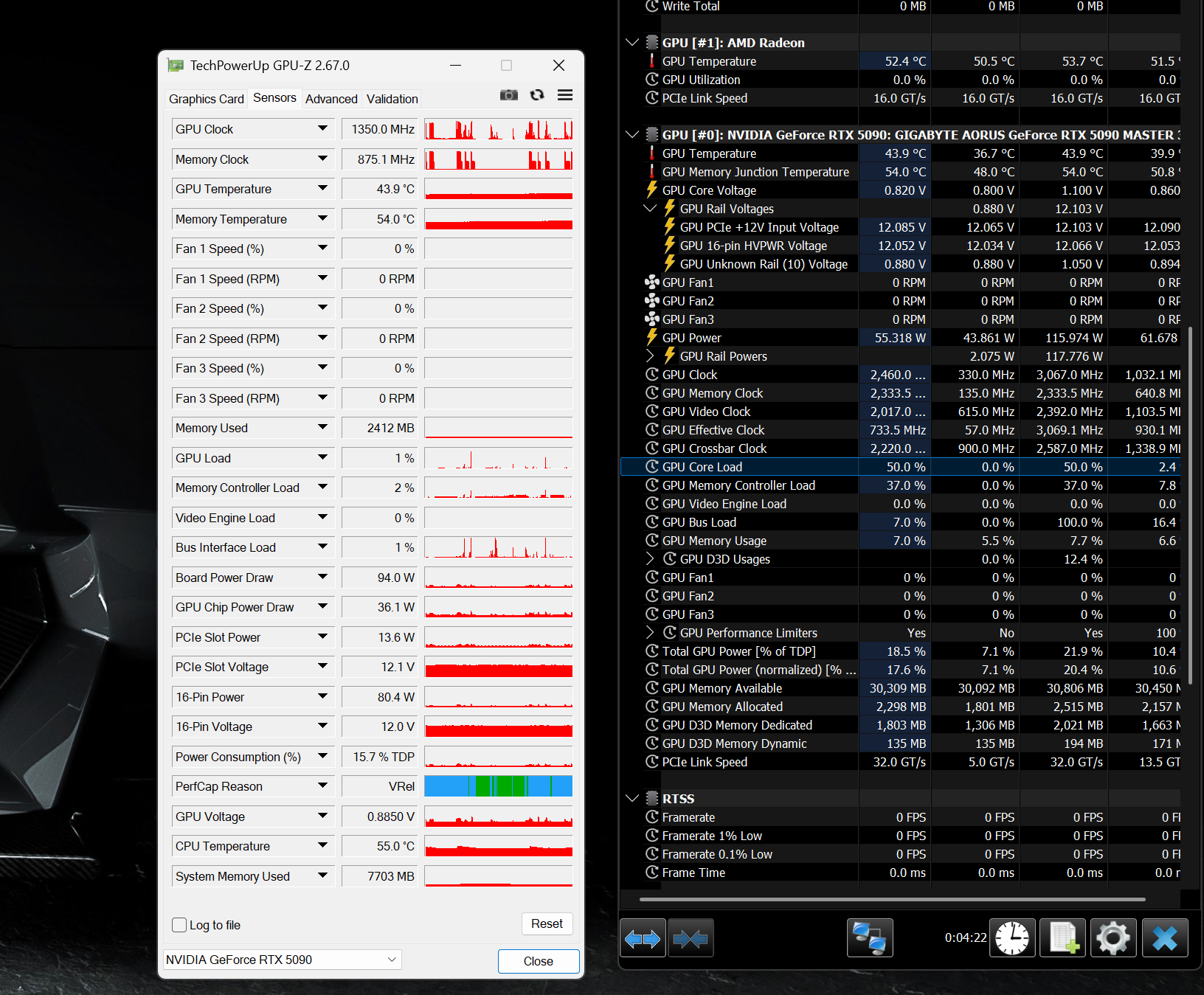The width and height of the screenshot is (1204, 995).
Task: Start logging with HWiNFO sheet-plus icon
Action: coord(1063,938)
